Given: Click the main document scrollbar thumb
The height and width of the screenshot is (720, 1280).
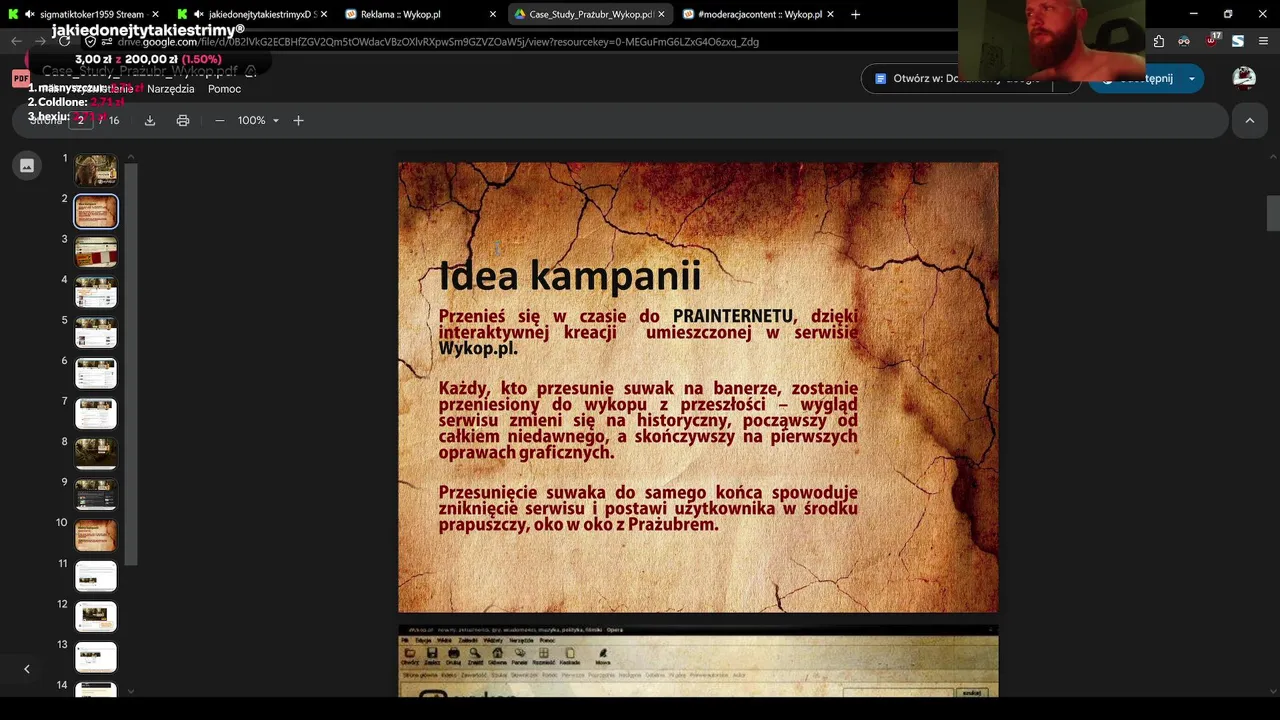Looking at the screenshot, I should [x=1273, y=213].
